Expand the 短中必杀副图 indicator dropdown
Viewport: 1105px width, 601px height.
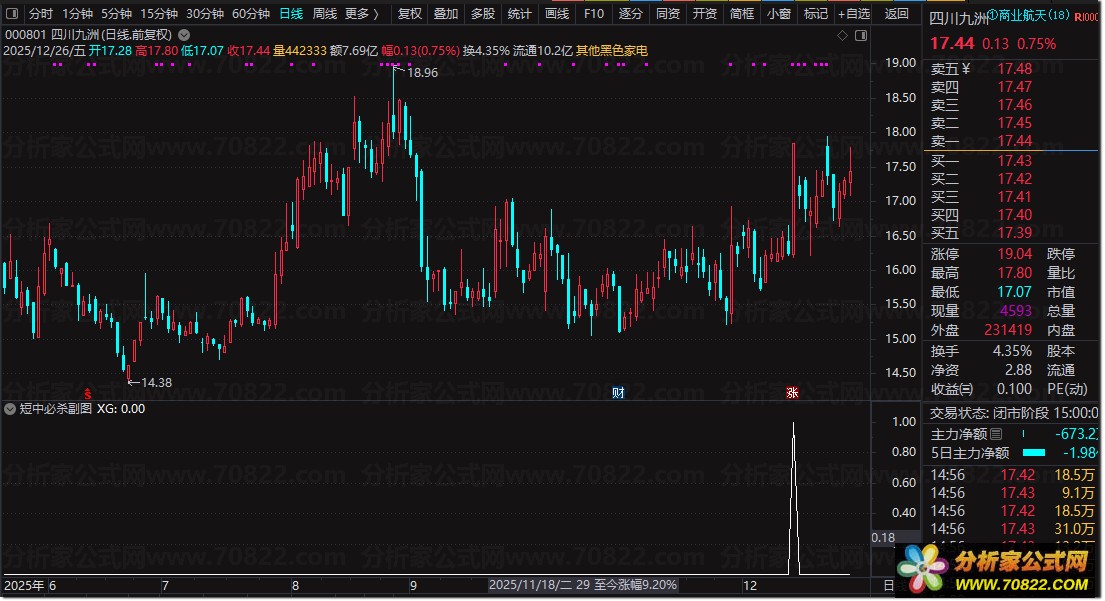click(x=11, y=408)
